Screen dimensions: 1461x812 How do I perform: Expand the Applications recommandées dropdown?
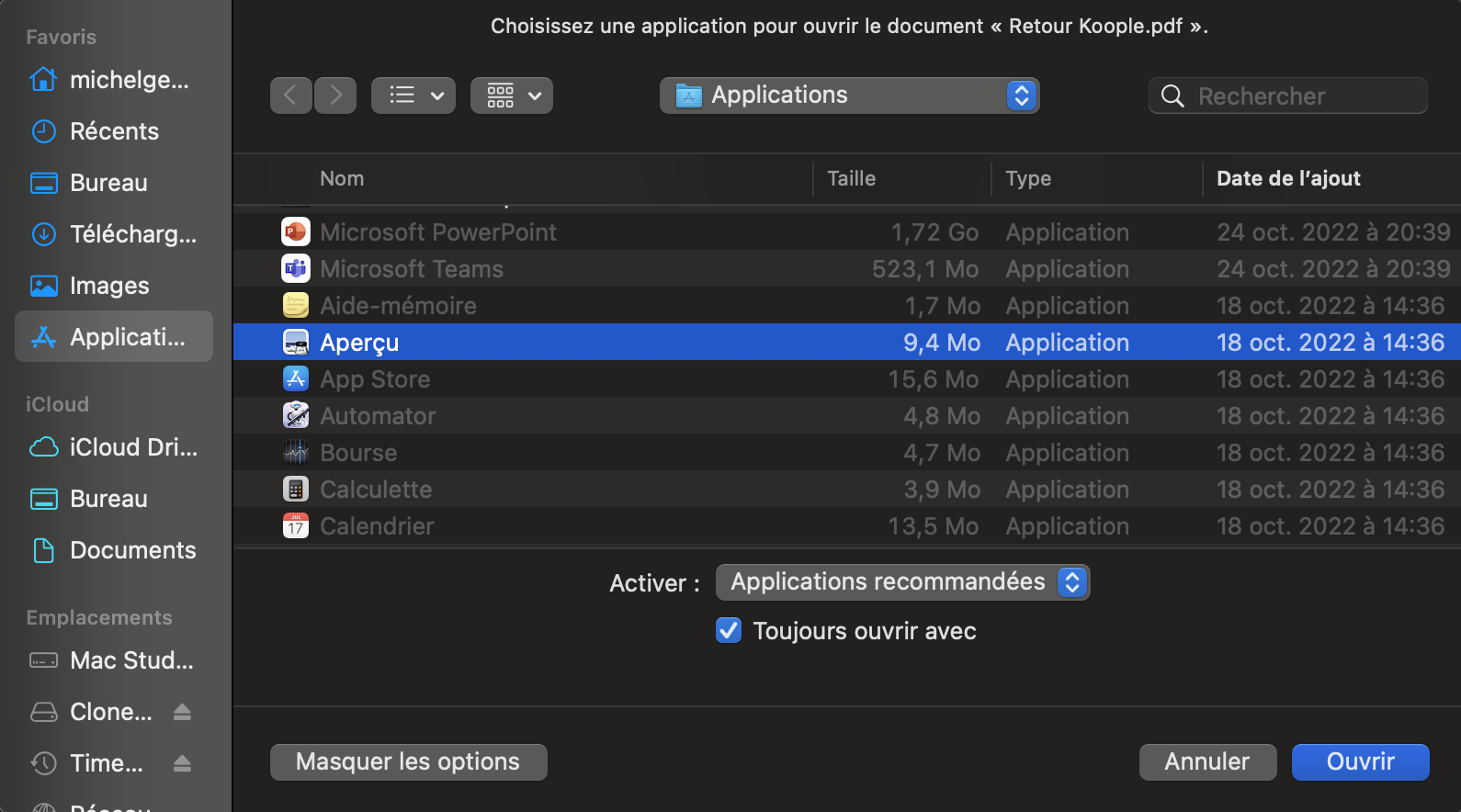pyautogui.click(x=902, y=582)
